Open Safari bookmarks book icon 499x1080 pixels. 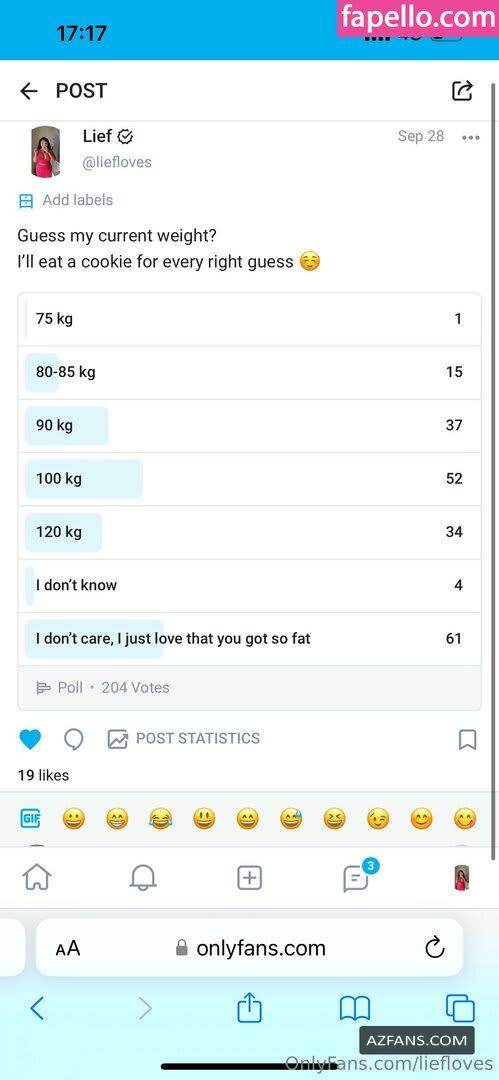pos(355,1008)
